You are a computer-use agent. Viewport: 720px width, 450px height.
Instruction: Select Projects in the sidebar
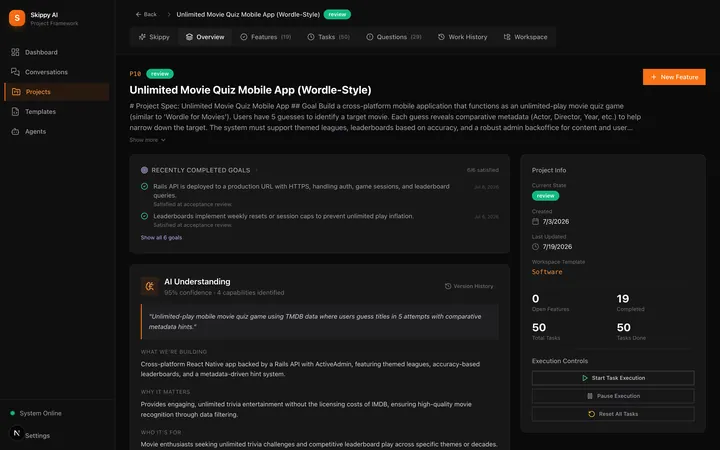point(57,92)
